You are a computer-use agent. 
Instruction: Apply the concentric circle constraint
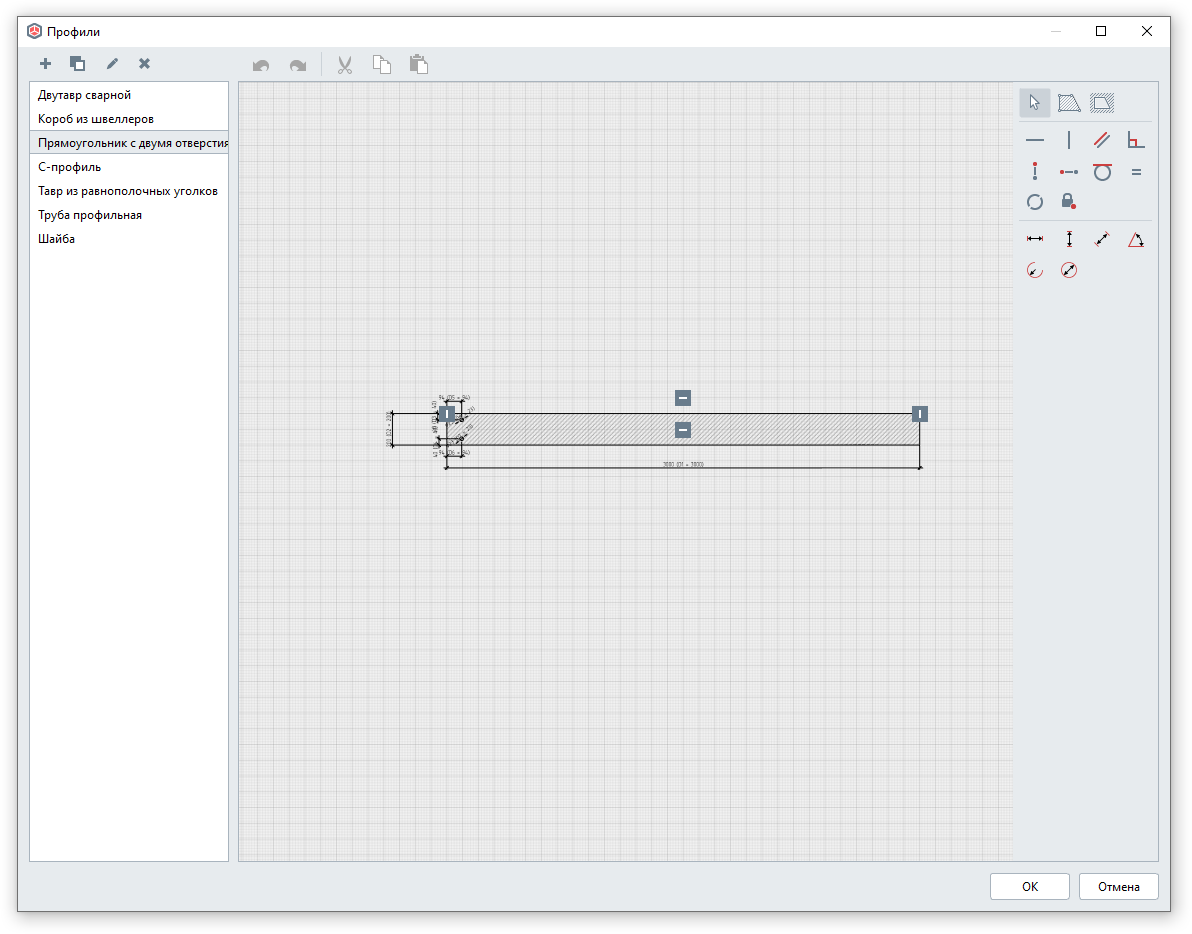pyautogui.click(x=1035, y=202)
